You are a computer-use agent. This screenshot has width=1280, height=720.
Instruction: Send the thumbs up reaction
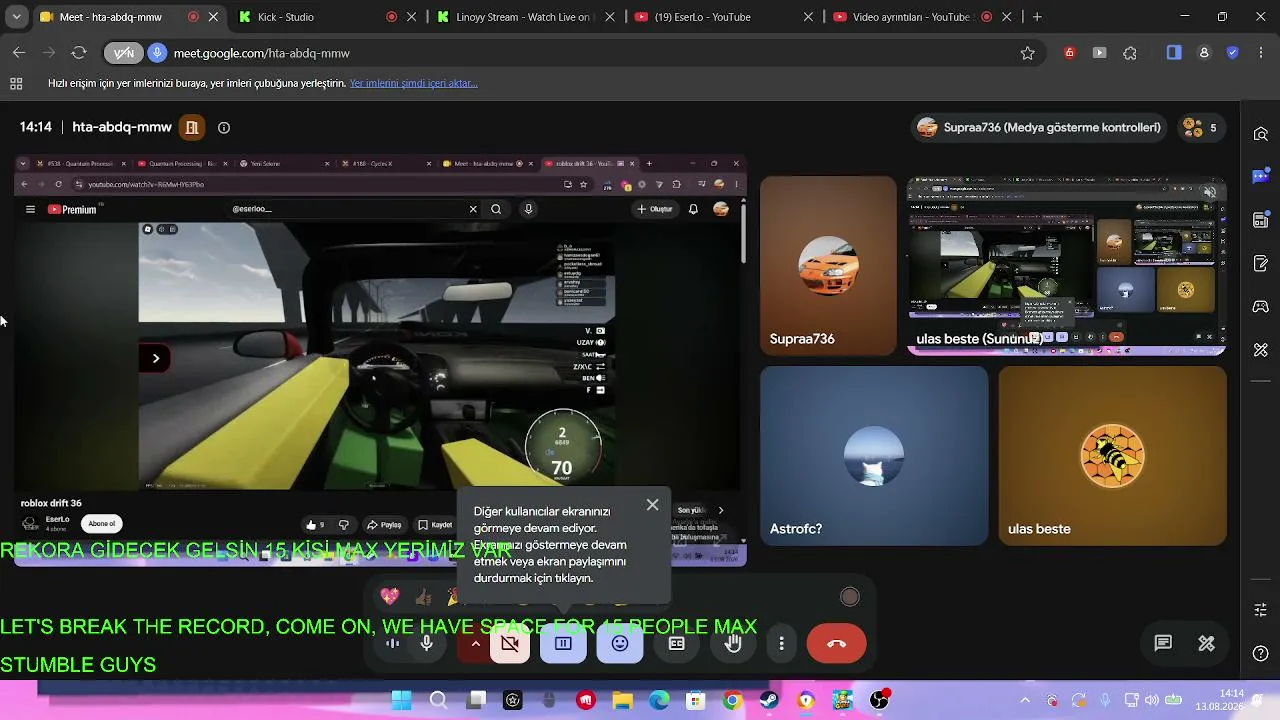point(423,597)
